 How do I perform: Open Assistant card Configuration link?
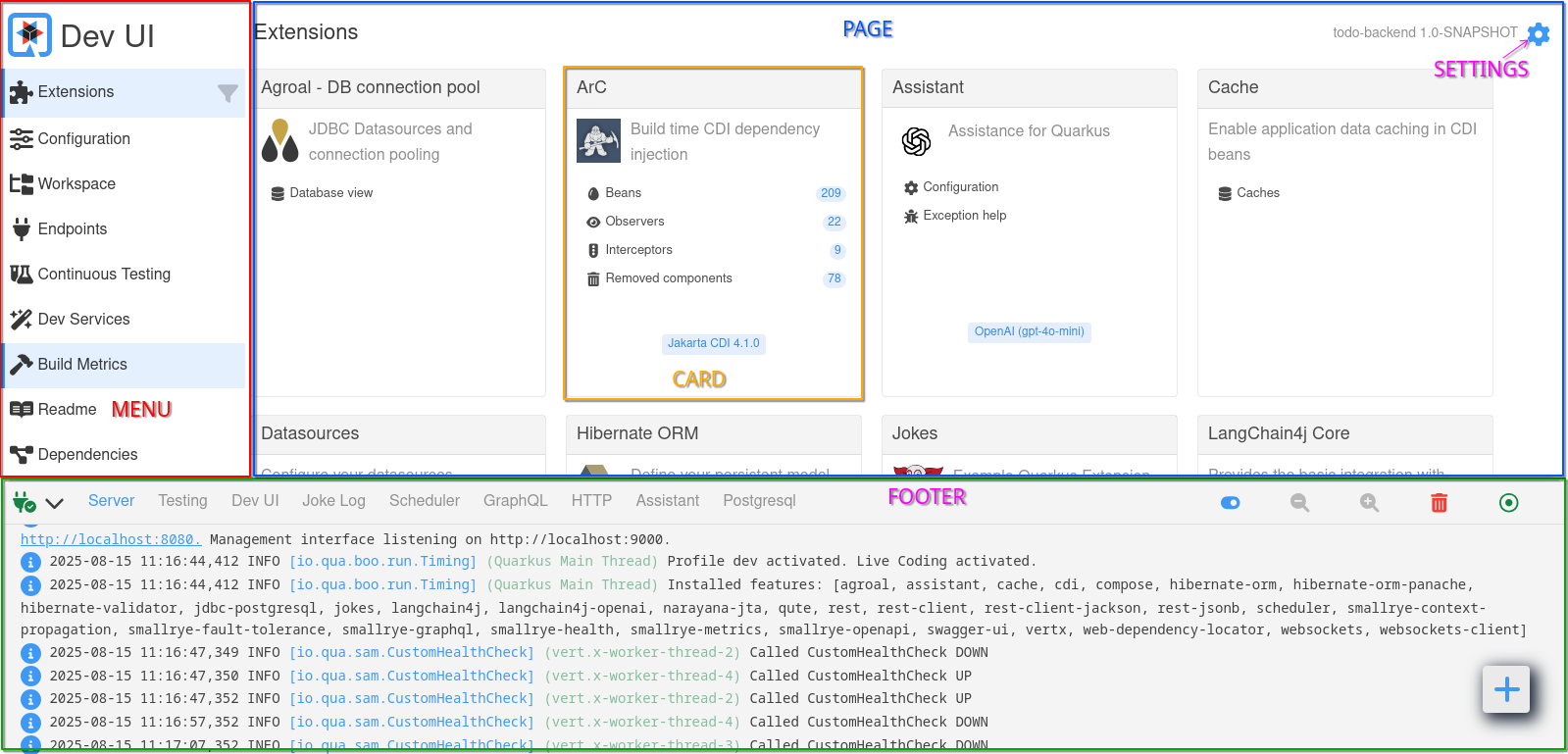coord(951,187)
